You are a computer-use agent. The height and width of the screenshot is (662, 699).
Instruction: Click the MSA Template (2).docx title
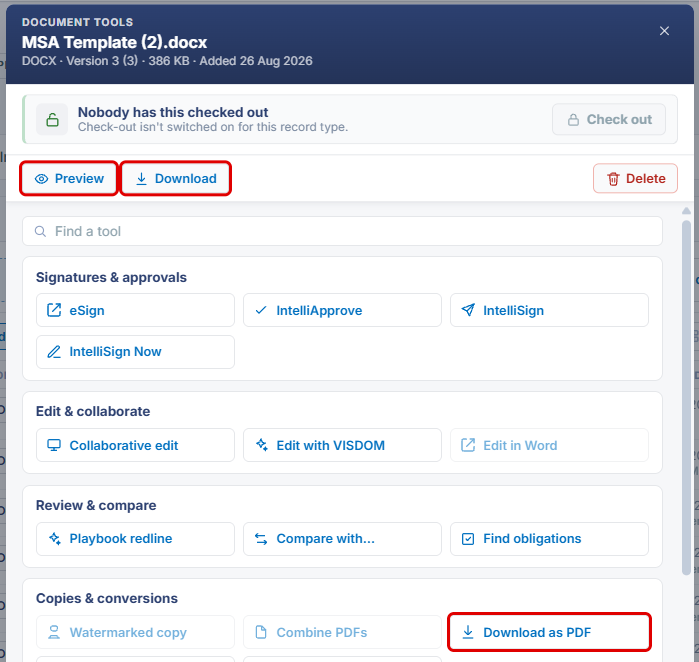tap(115, 42)
